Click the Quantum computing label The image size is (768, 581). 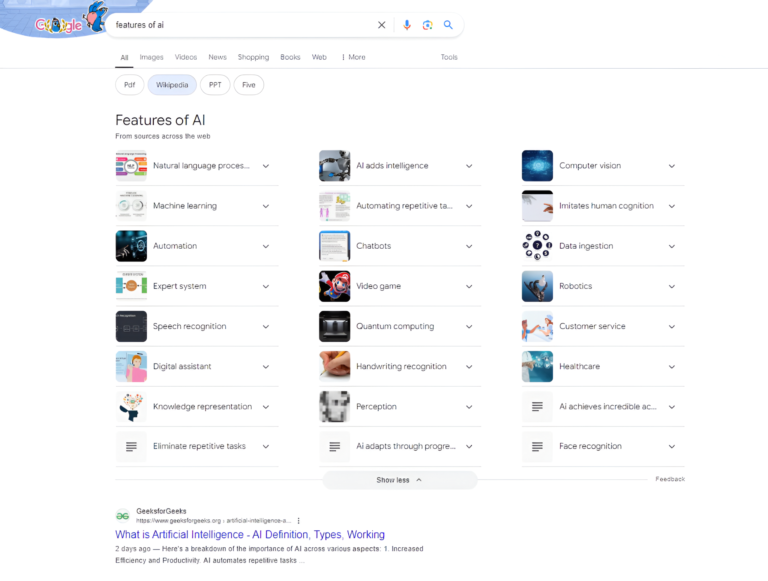click(x=395, y=326)
